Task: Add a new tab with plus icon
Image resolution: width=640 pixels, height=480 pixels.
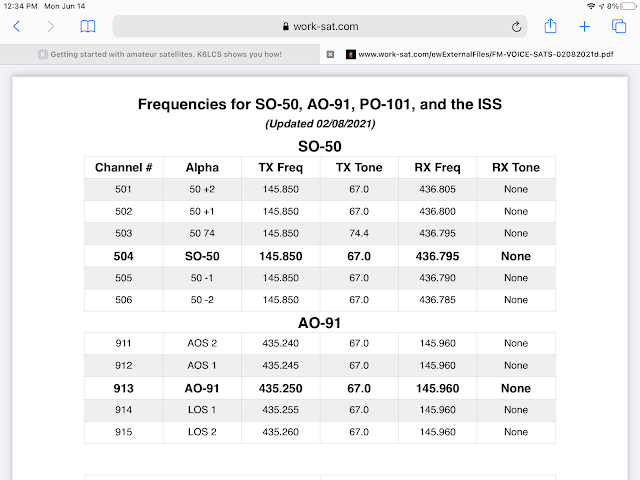Action: (x=584, y=27)
